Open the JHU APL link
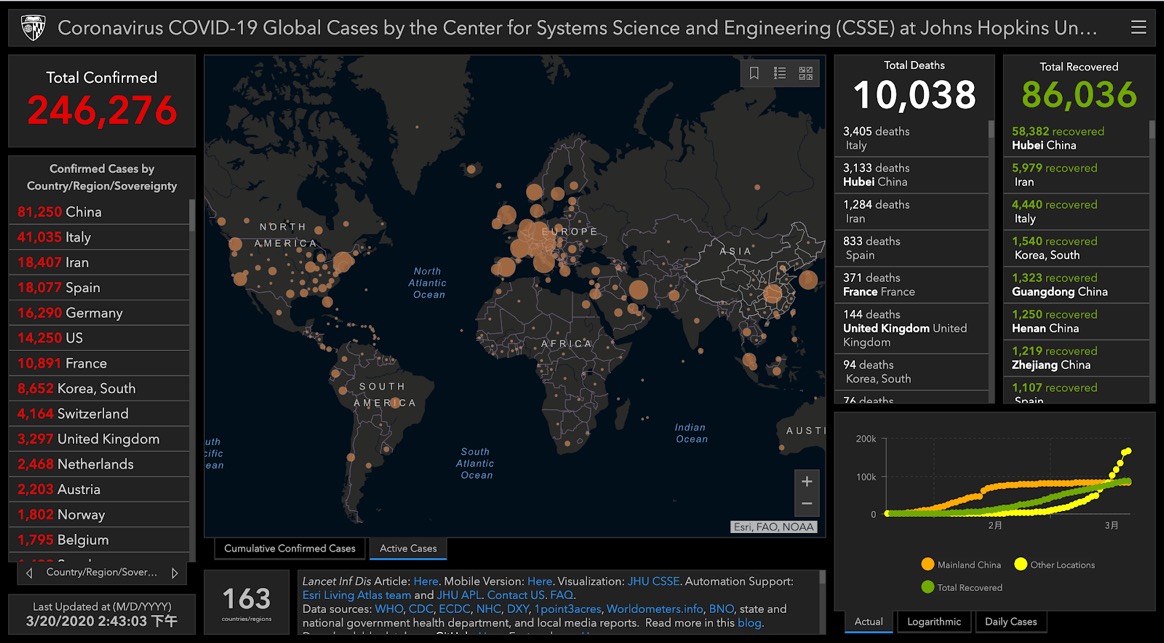This screenshot has width=1164, height=643. (458, 595)
